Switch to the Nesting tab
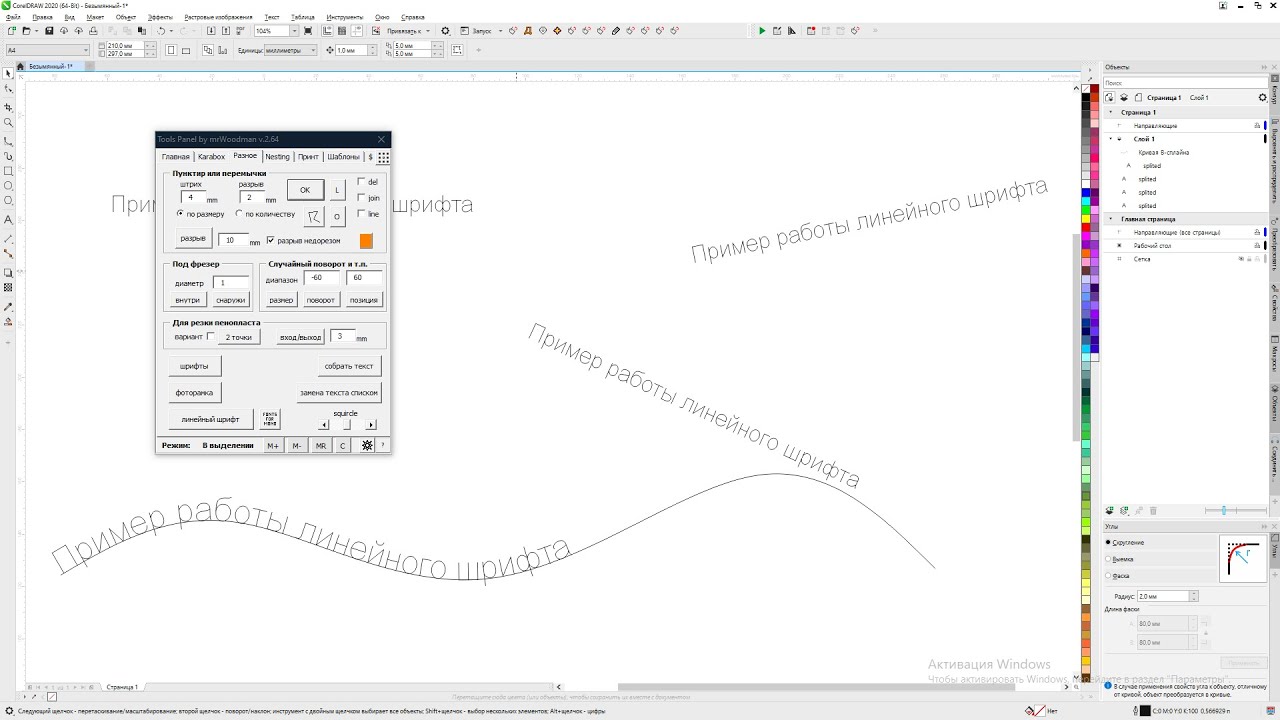Viewport: 1280px width, 720px height. click(277, 157)
